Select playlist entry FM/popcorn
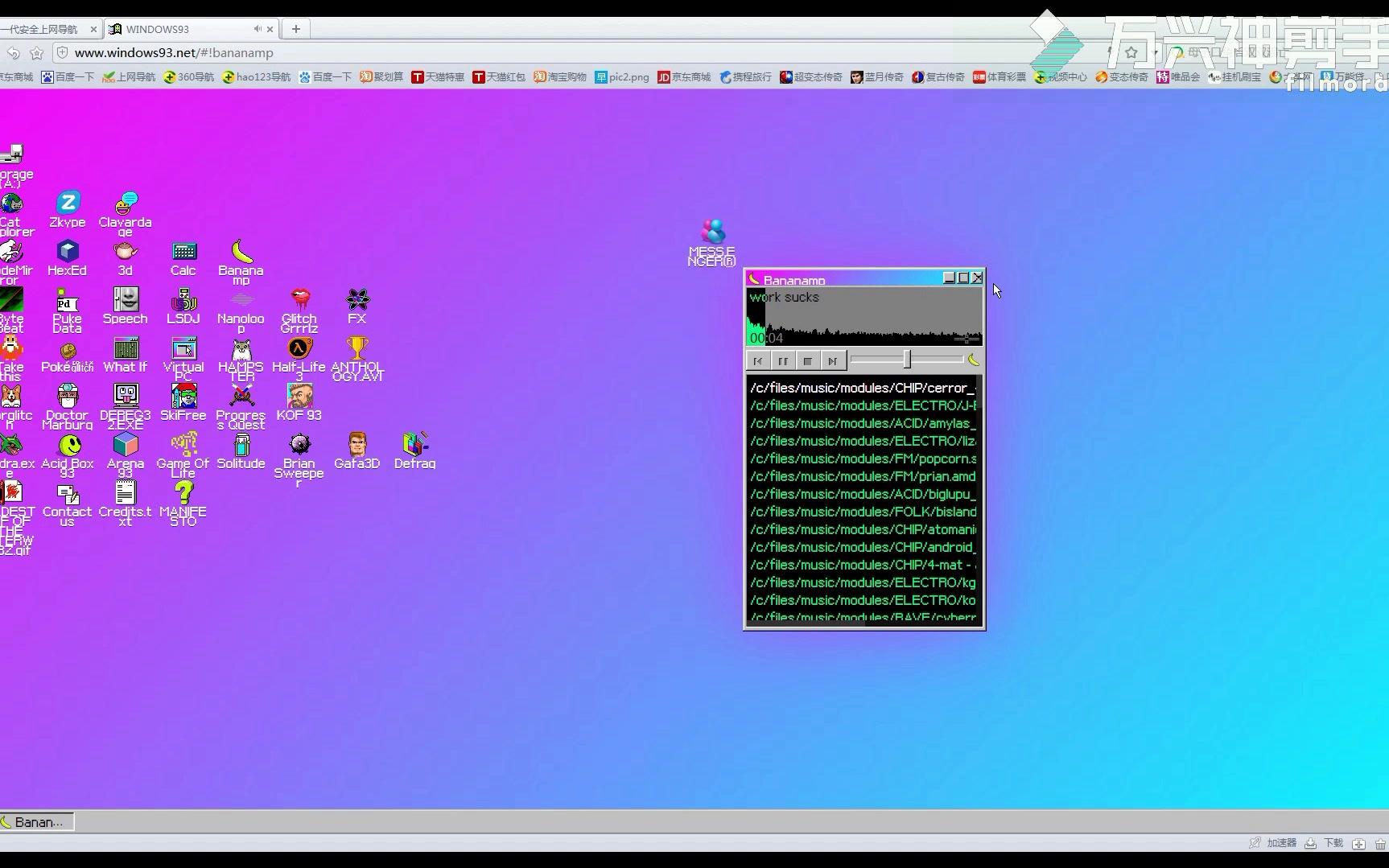 [x=863, y=459]
